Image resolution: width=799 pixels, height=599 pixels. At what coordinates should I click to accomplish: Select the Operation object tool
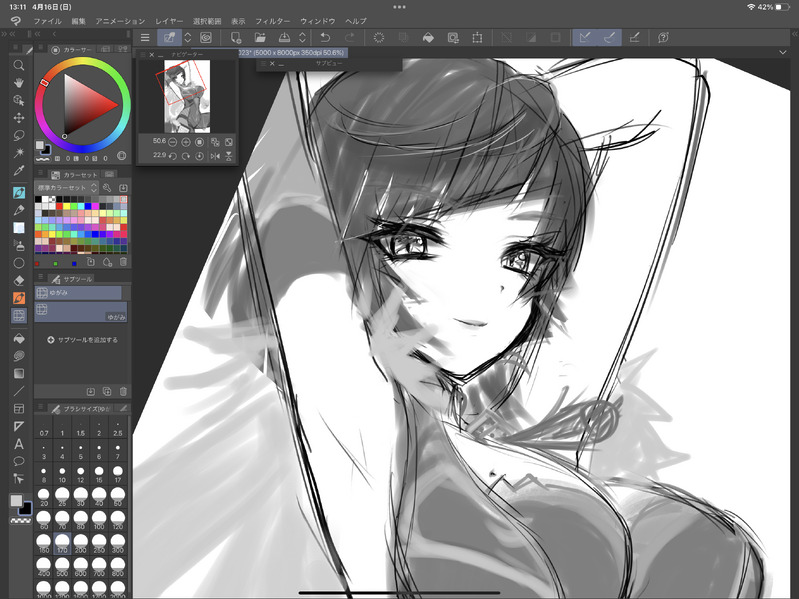click(x=19, y=100)
